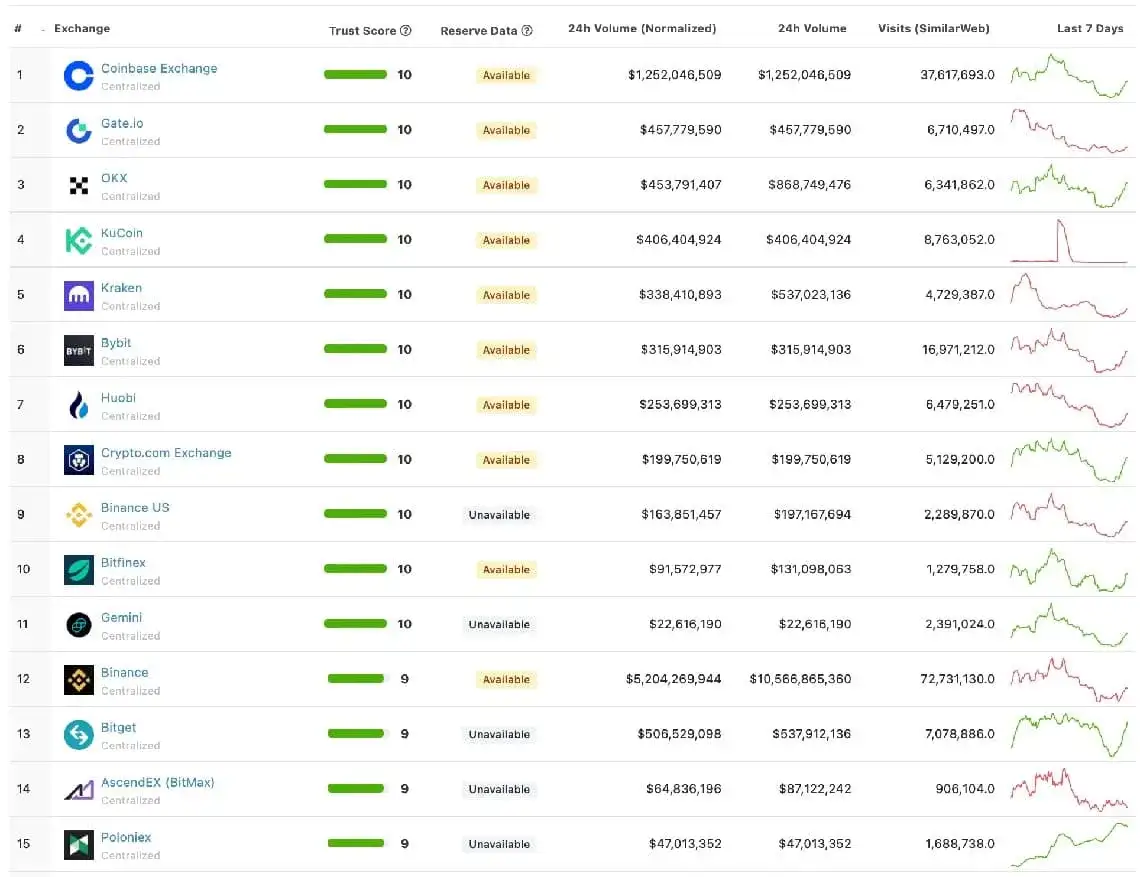Click the Crypto.com Exchange logo icon
The image size is (1140, 877).
[x=79, y=460]
